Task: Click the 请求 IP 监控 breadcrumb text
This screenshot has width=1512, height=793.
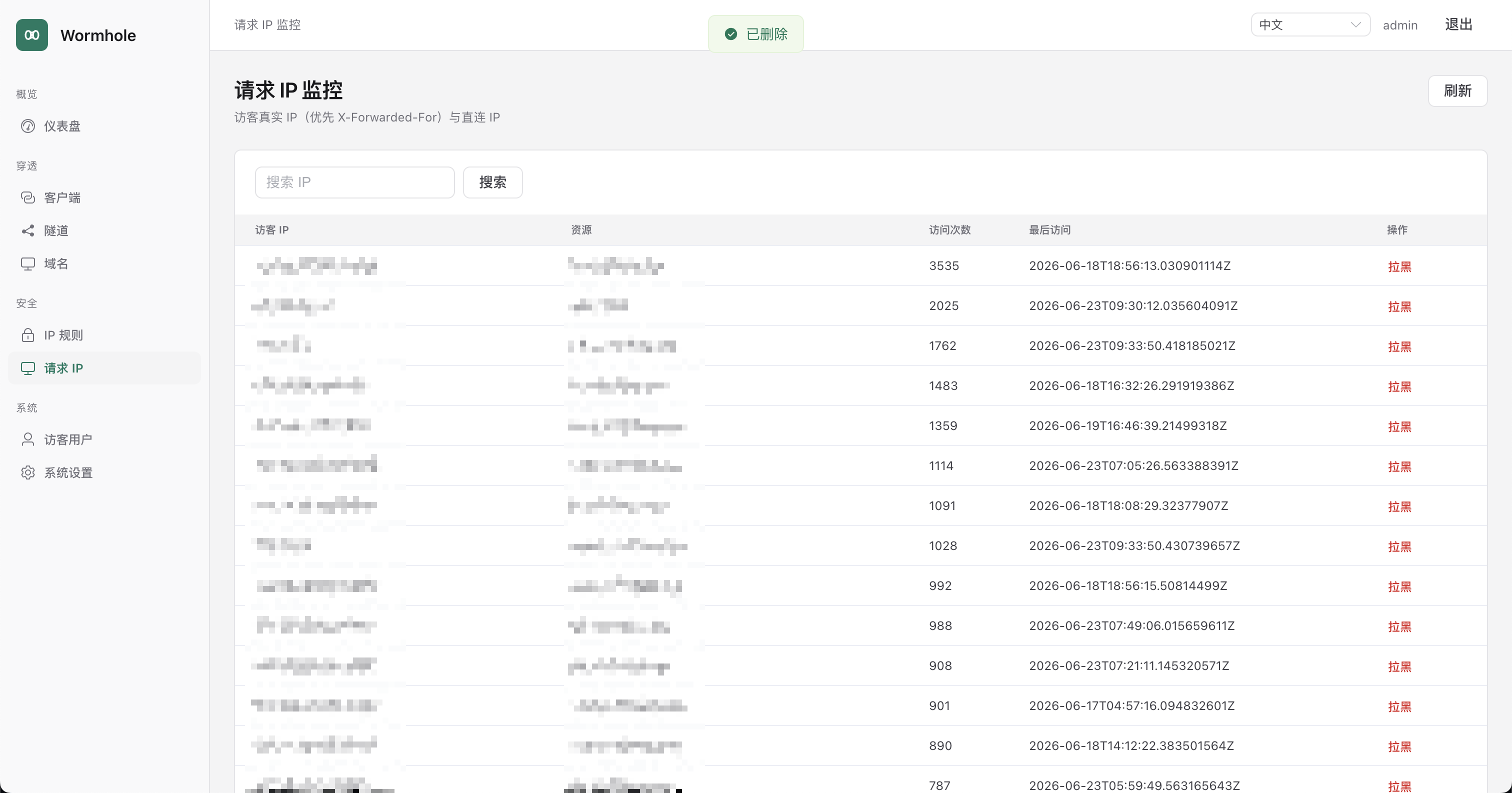Action: pos(267,24)
